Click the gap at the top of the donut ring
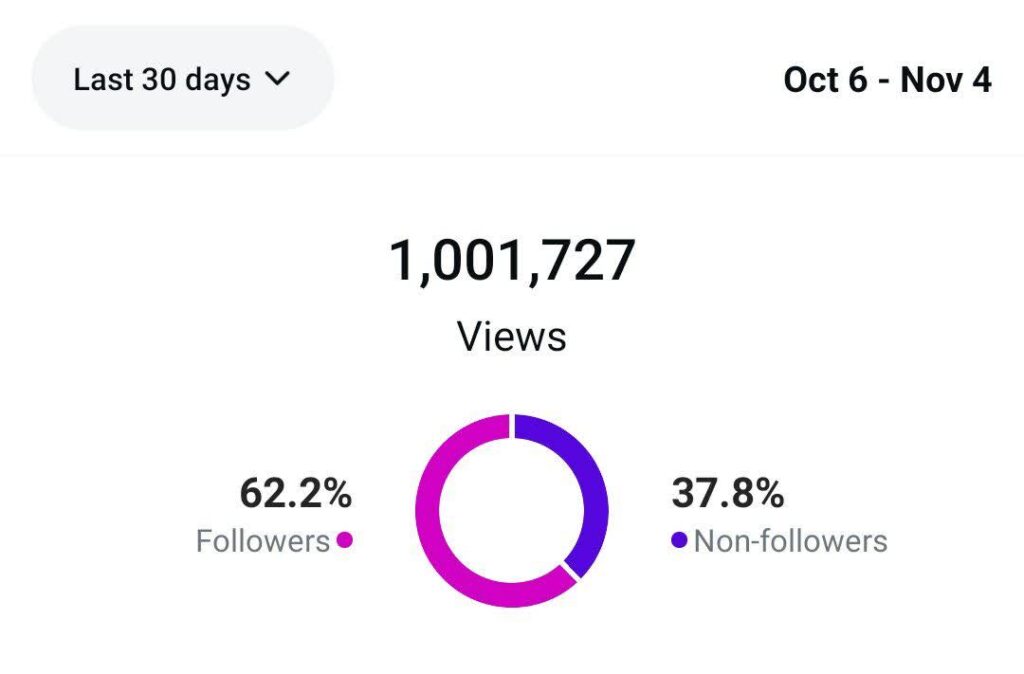 pyautogui.click(x=512, y=427)
